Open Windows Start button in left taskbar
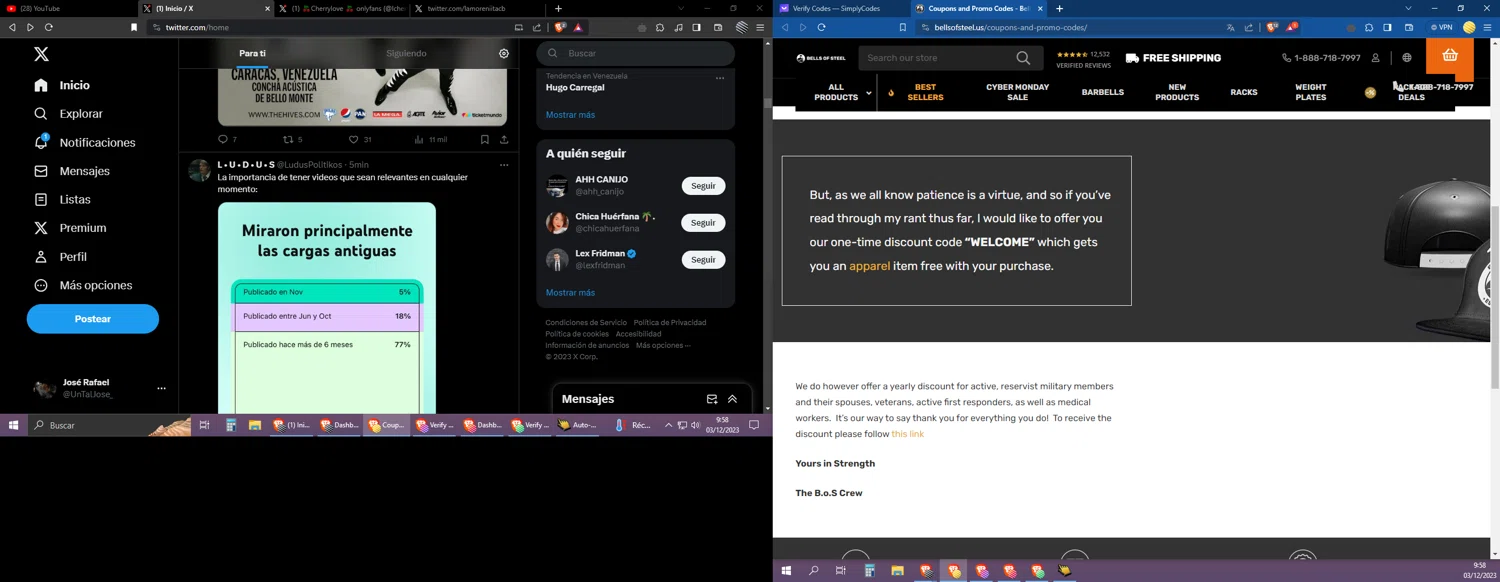Image resolution: width=1500 pixels, height=582 pixels. click(x=13, y=425)
